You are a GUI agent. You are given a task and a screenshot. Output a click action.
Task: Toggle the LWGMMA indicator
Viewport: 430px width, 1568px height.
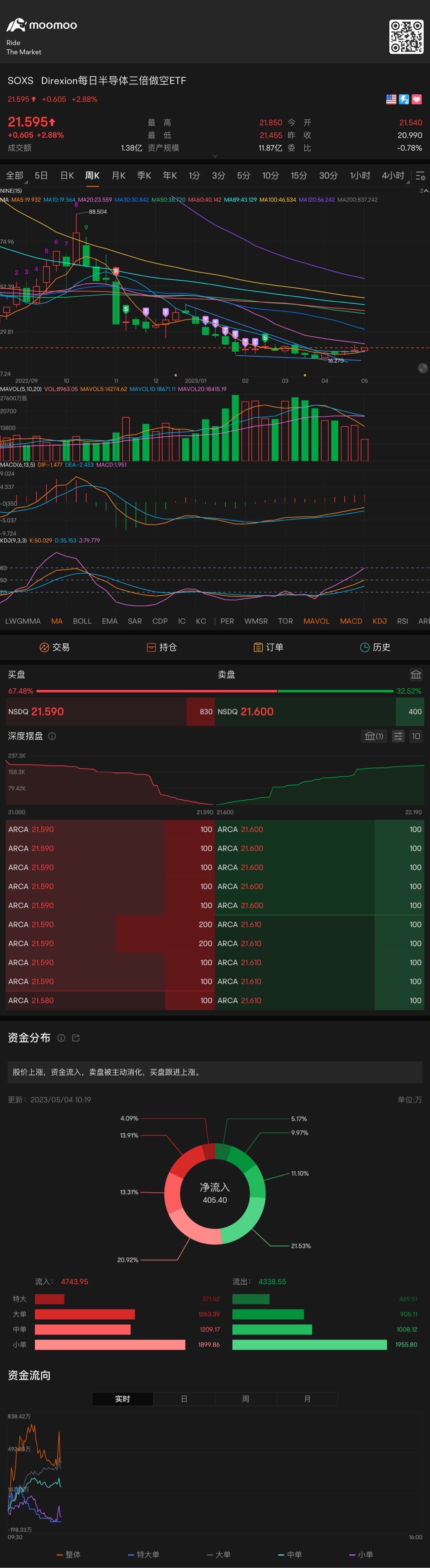pyautogui.click(x=23, y=621)
